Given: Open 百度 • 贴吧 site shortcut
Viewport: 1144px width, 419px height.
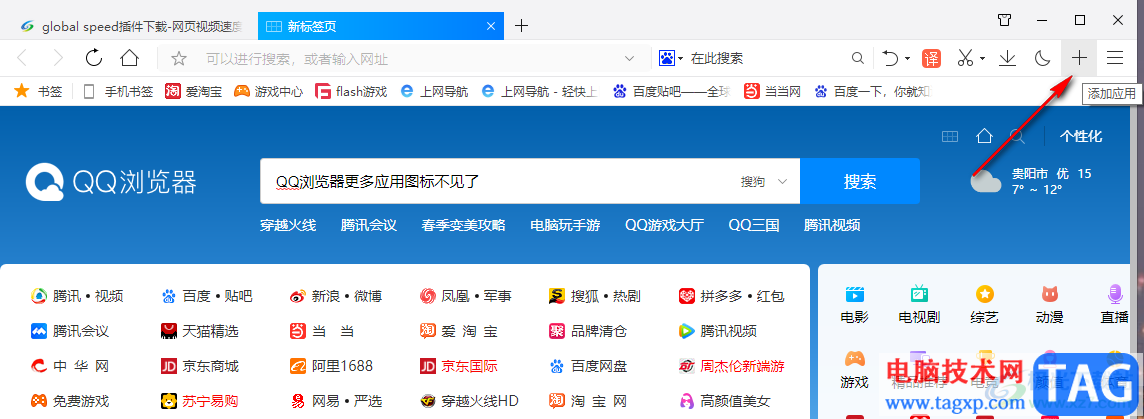Looking at the screenshot, I should [x=206, y=296].
